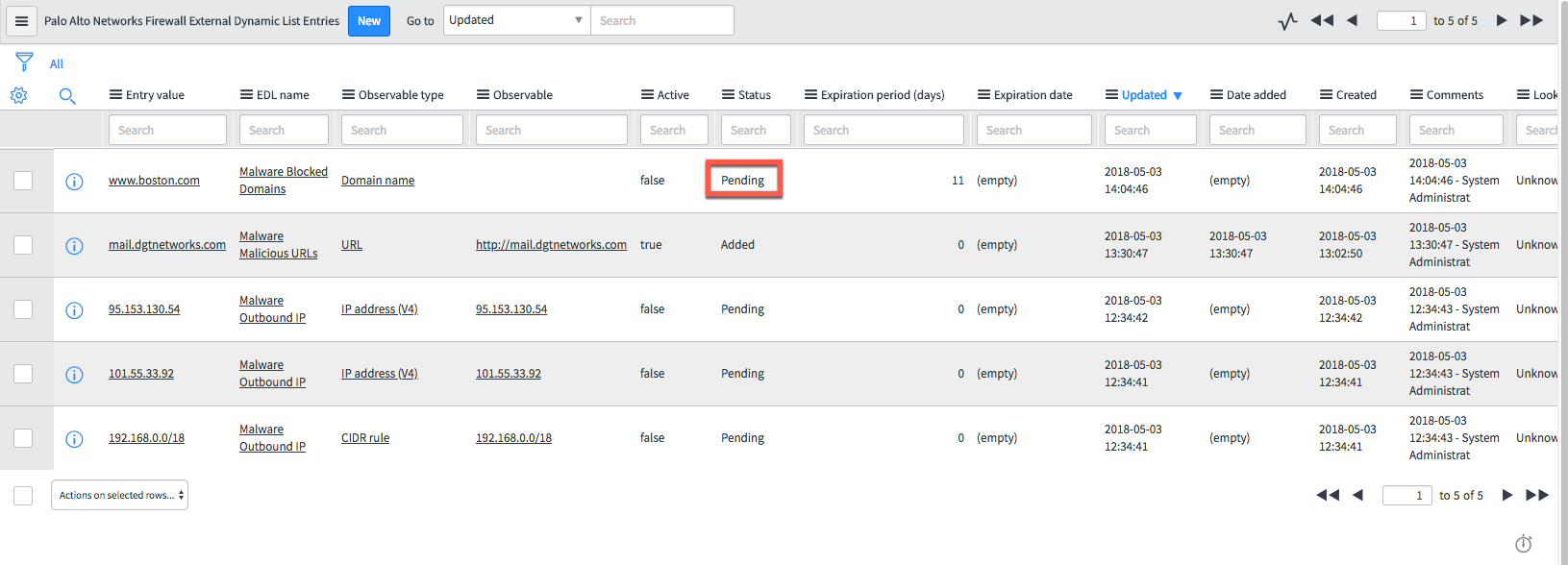This screenshot has width=1568, height=565.
Task: Go to next page in bottom pagination
Action: pos(1507,495)
